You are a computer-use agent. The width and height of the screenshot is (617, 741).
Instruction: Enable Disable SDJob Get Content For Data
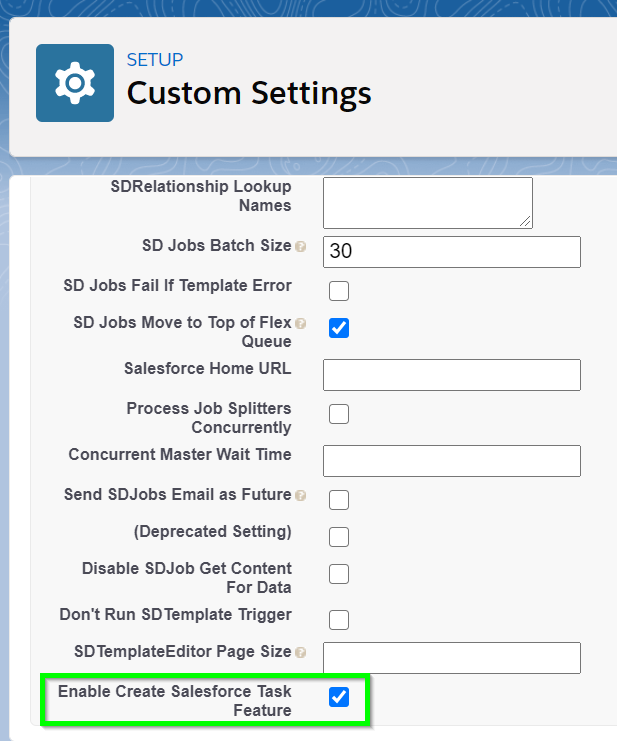pyautogui.click(x=339, y=574)
